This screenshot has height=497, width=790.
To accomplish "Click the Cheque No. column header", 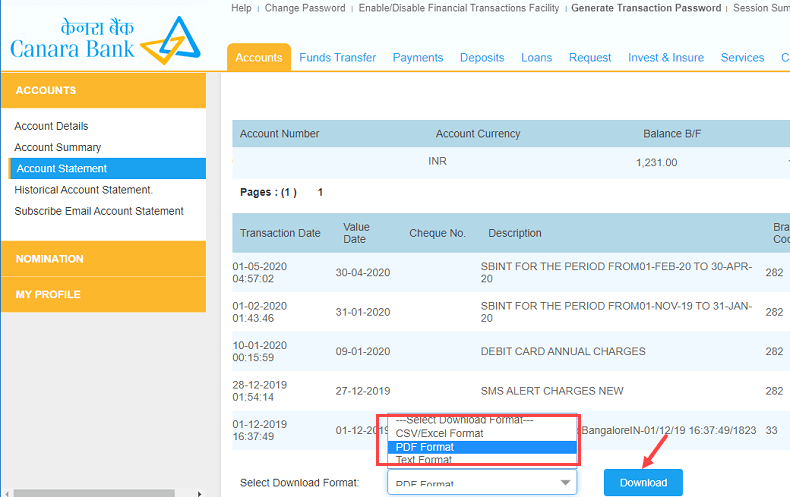I will 437,233.
